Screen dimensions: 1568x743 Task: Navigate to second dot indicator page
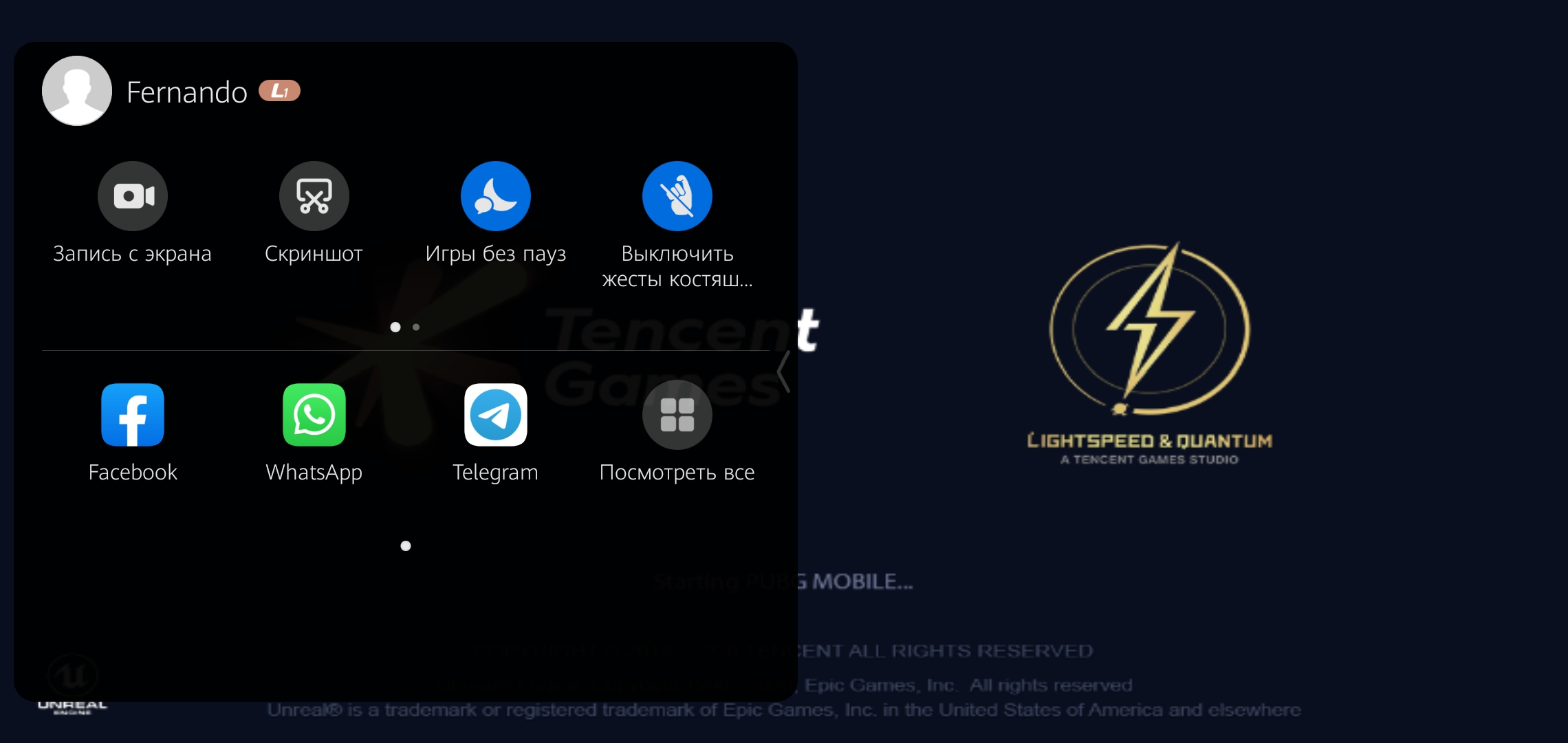[x=417, y=327]
